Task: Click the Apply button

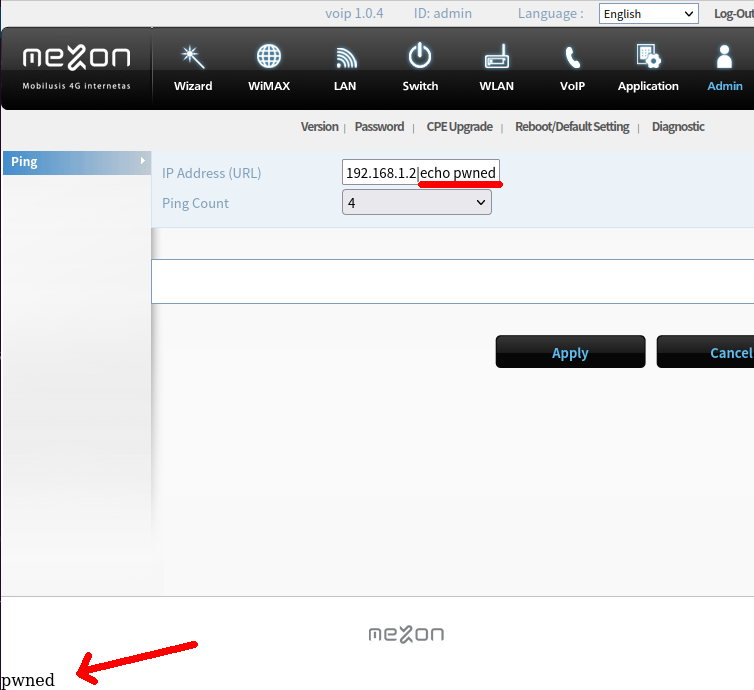Action: pos(570,351)
